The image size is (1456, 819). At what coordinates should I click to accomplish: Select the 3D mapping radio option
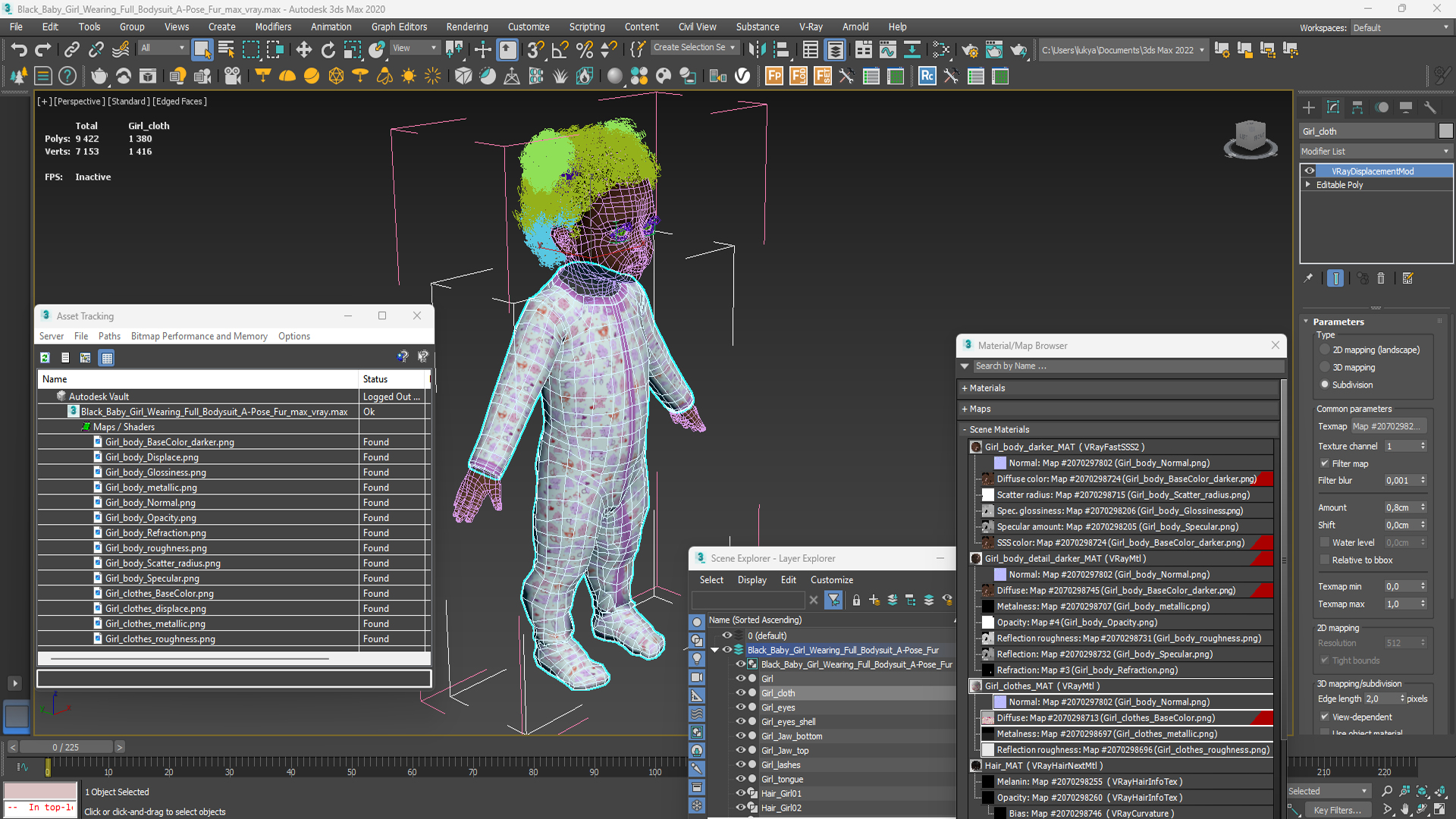[1325, 367]
